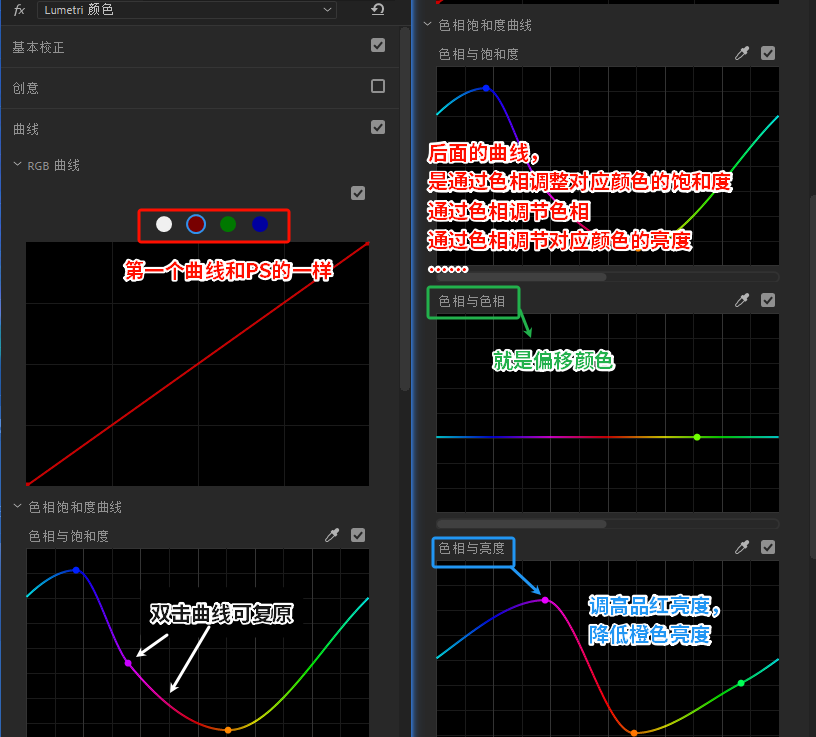The width and height of the screenshot is (816, 737).
Task: Click horizontal scrollbar under right saturation curve
Action: pyautogui.click(x=521, y=277)
